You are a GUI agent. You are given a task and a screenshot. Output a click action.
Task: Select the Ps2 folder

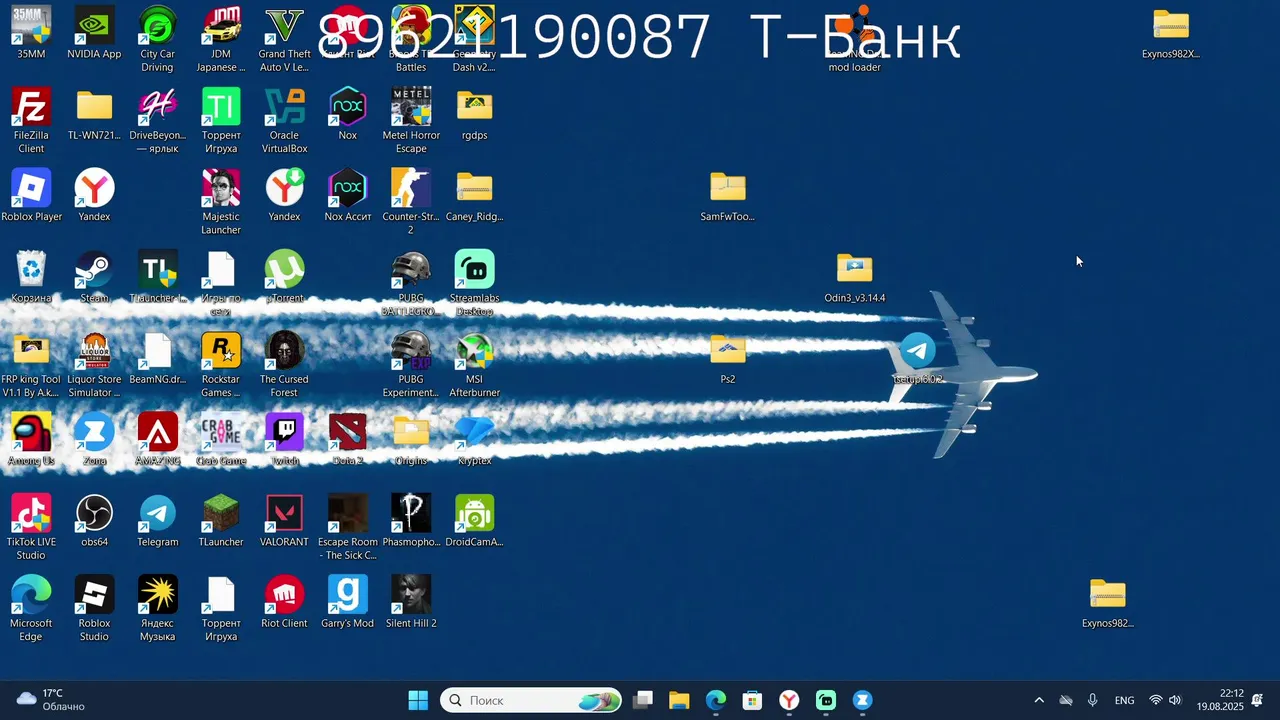(728, 351)
